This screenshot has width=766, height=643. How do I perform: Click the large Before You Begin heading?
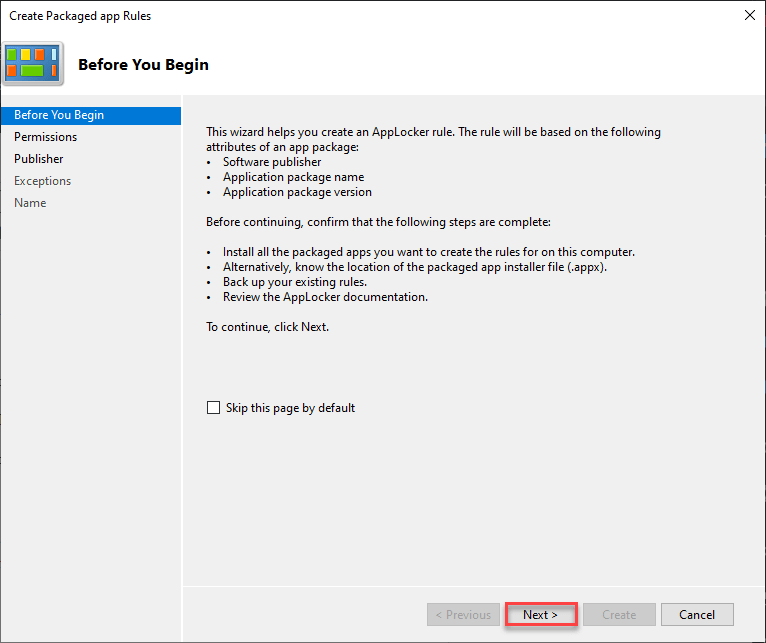[x=143, y=65]
